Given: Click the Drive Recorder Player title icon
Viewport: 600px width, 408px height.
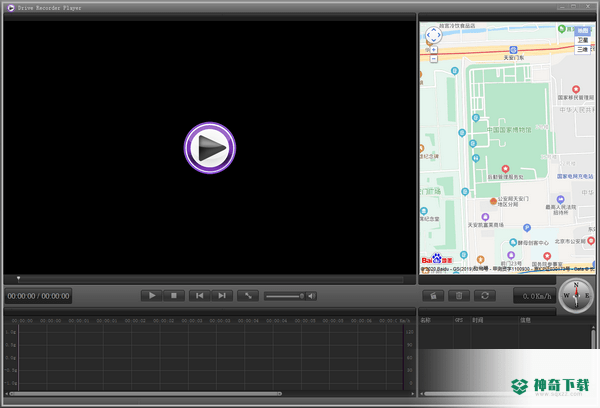Looking at the screenshot, I should tap(11, 7).
